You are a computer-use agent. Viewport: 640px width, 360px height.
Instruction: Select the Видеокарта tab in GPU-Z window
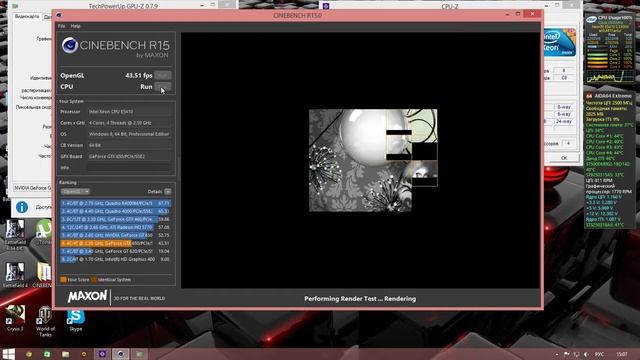pyautogui.click(x=27, y=17)
